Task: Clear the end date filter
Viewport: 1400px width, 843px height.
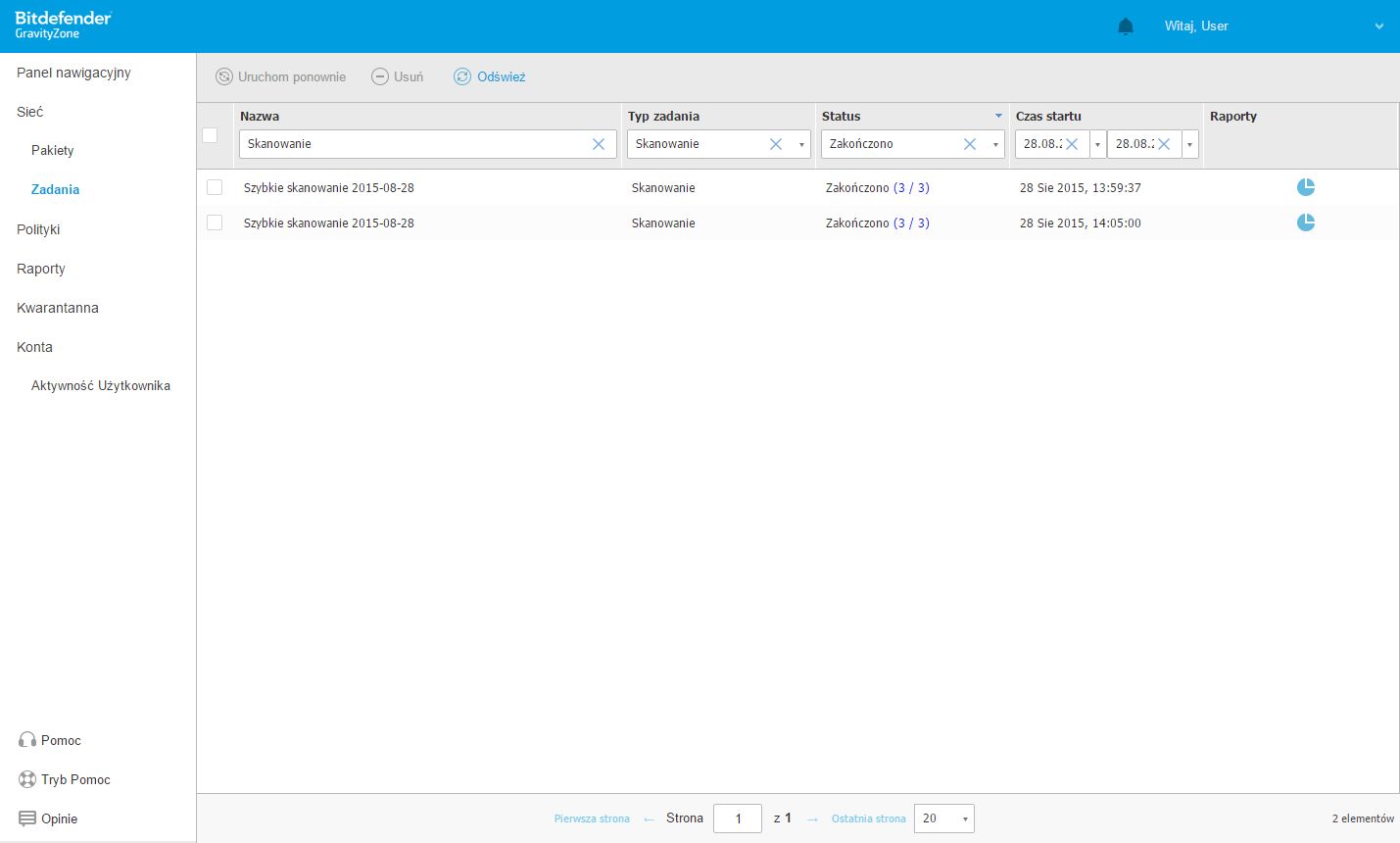Action: pos(1164,144)
